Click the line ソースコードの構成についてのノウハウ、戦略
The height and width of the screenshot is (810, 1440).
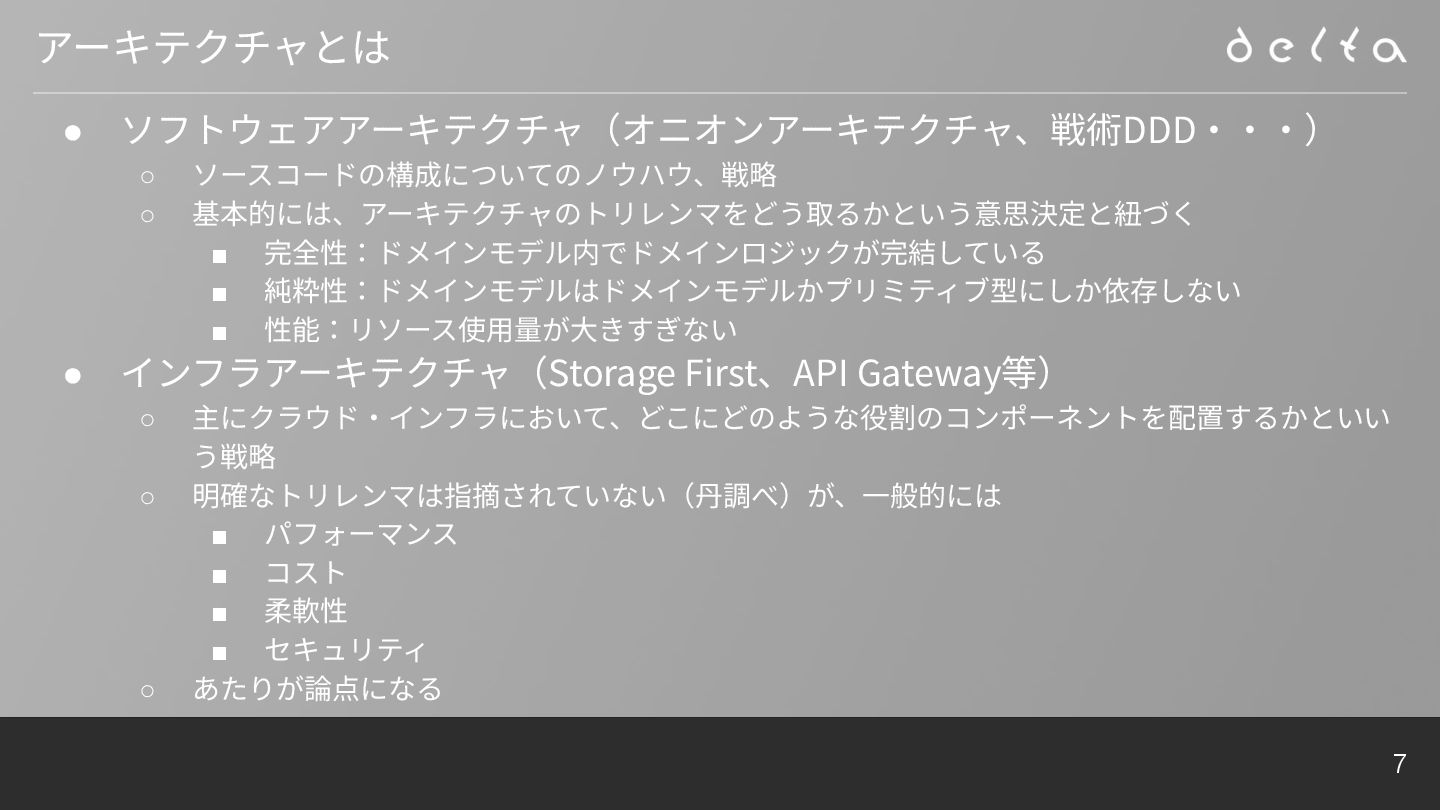click(485, 174)
